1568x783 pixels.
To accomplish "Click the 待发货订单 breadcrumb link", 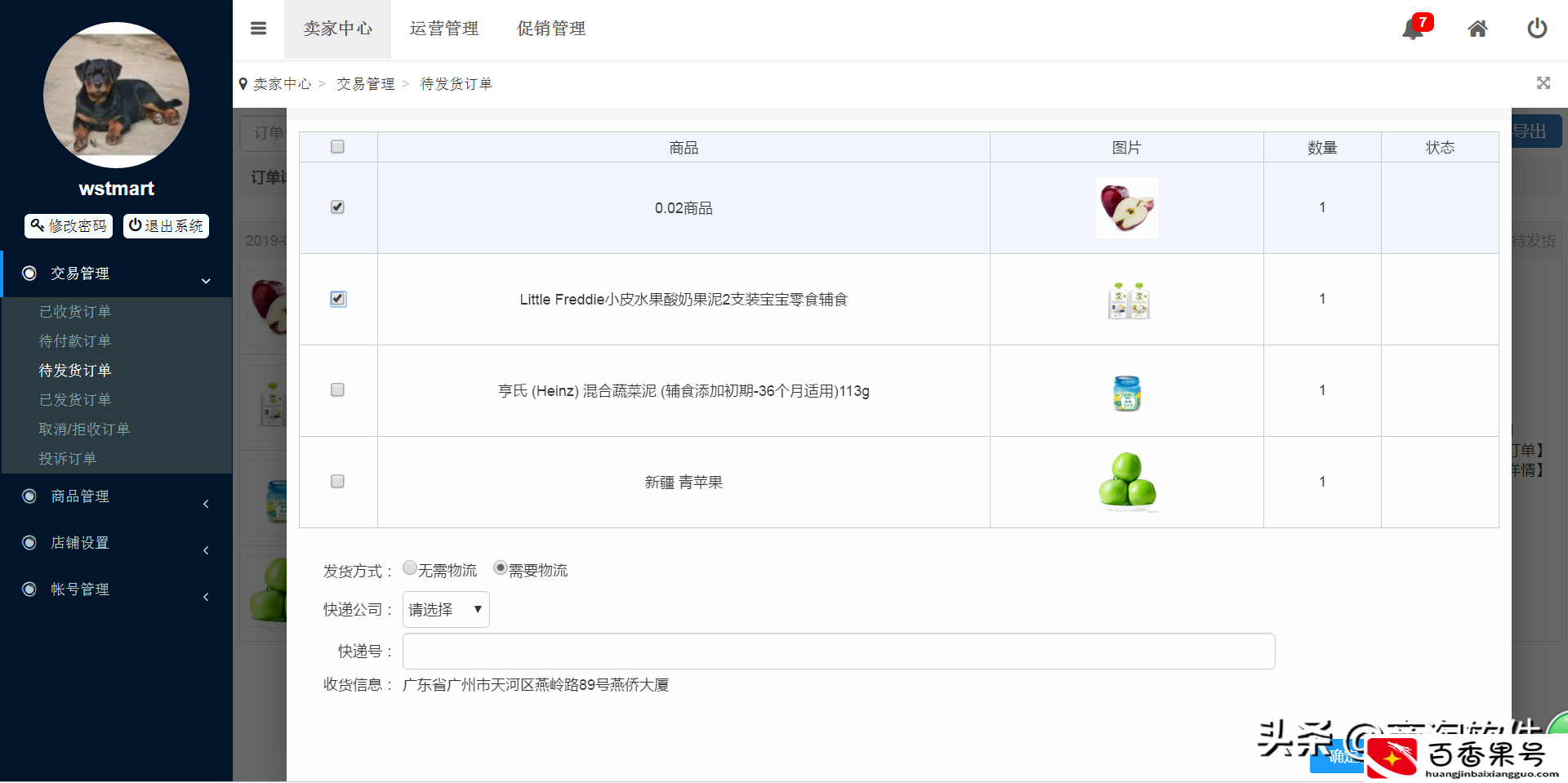I will (x=457, y=84).
